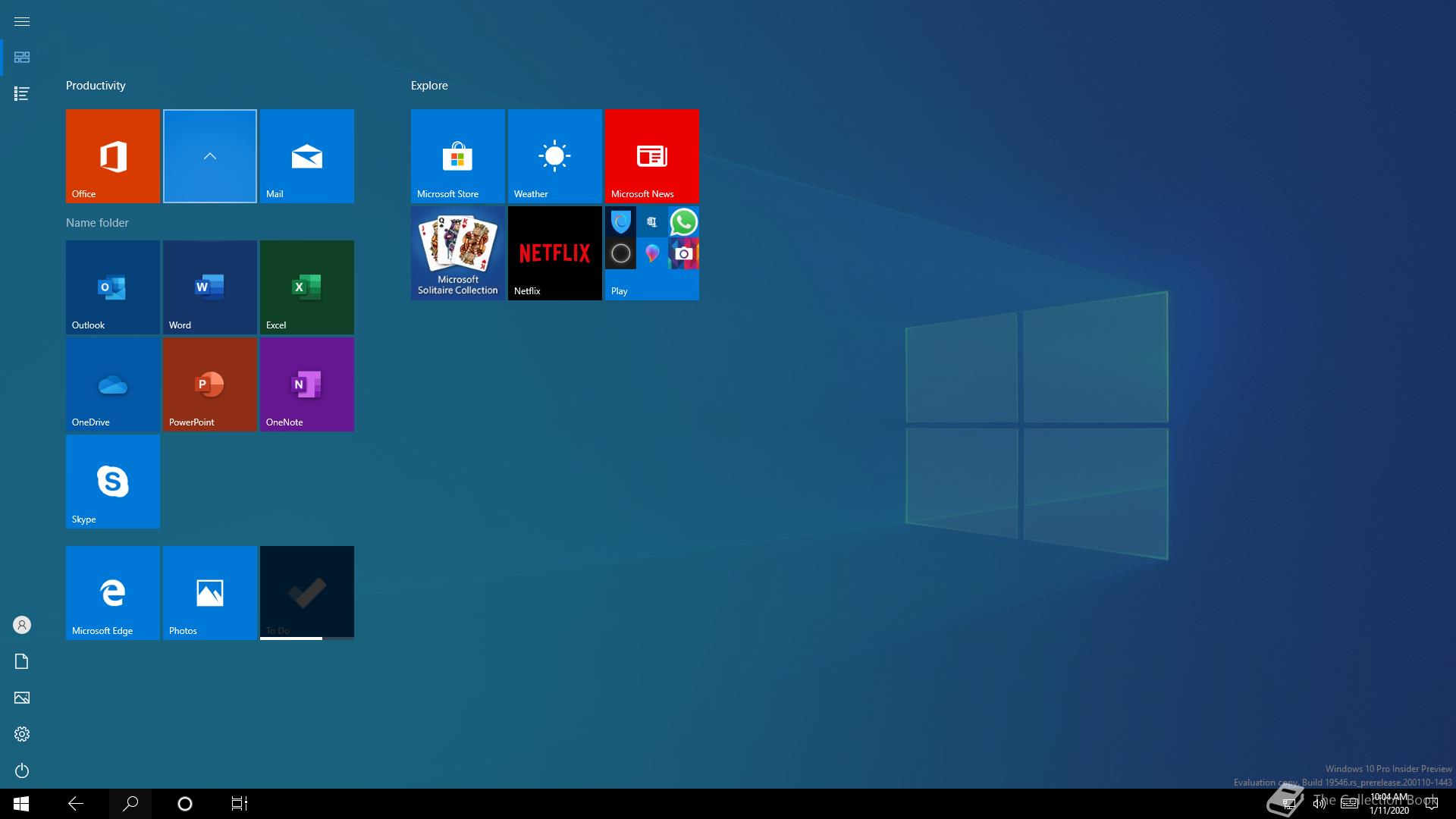Open the OneDrive tile

(x=113, y=384)
